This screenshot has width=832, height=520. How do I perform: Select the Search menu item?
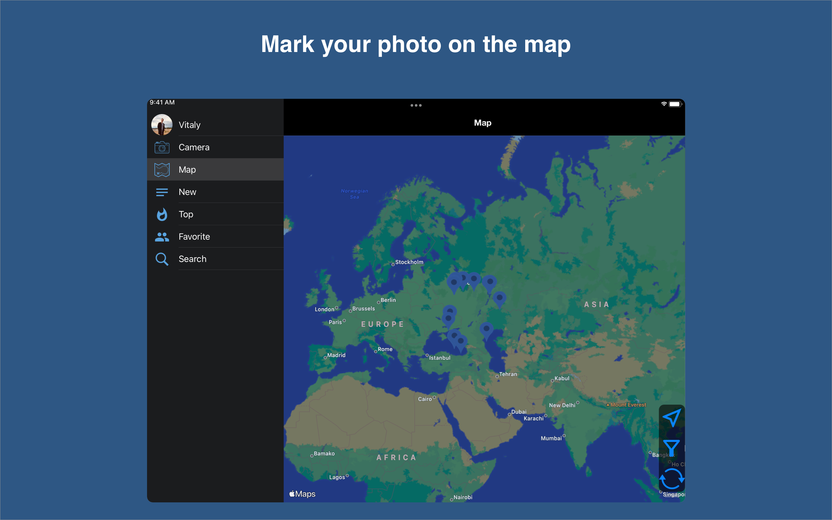215,259
